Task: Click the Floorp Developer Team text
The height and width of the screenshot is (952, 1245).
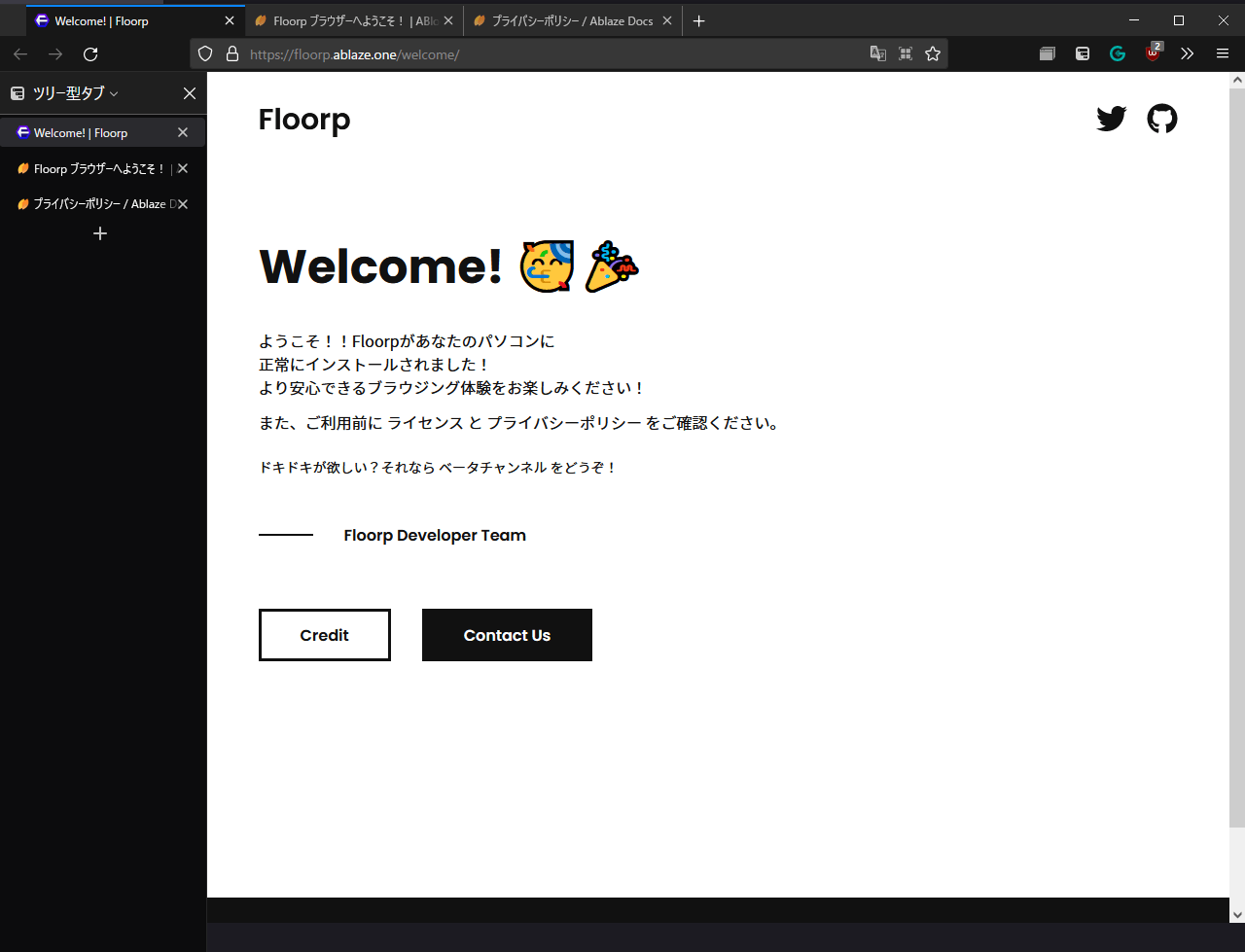Action: pyautogui.click(x=435, y=536)
